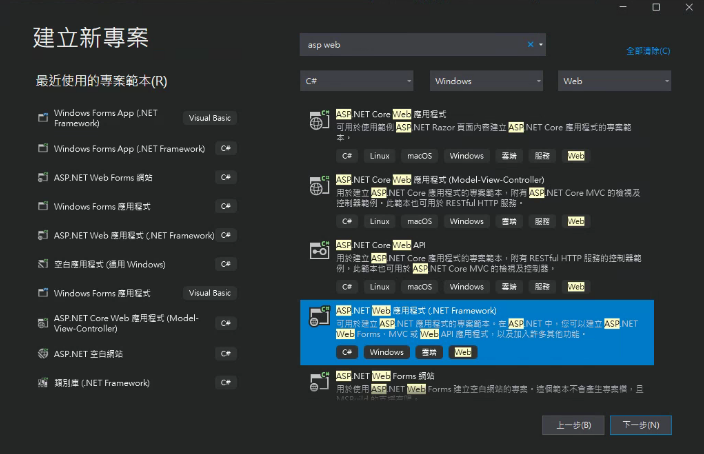
Task: Choose recent 空白應用程式 (通用 Windows) text
Action: tap(110, 264)
